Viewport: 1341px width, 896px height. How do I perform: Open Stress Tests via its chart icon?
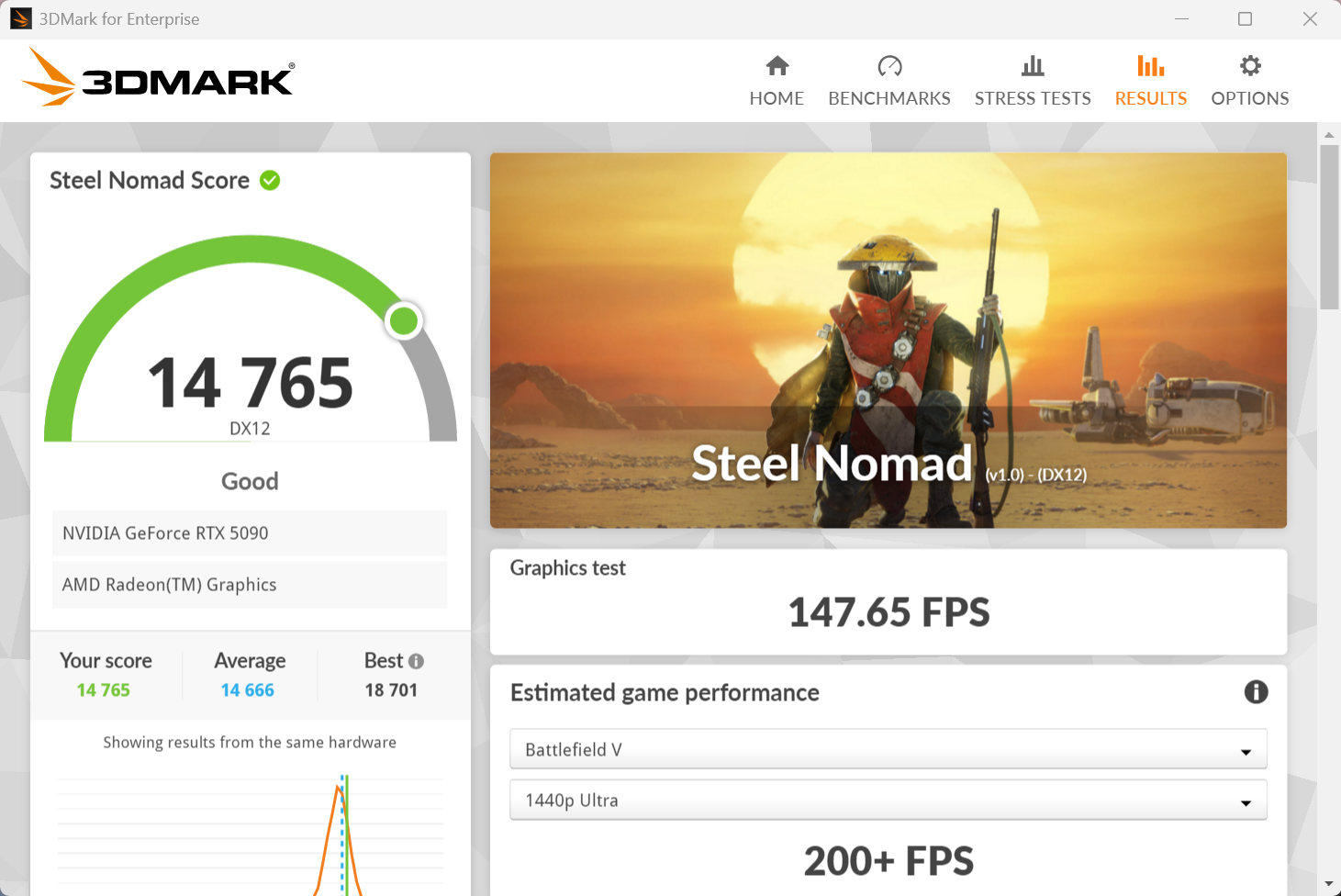coord(1033,65)
